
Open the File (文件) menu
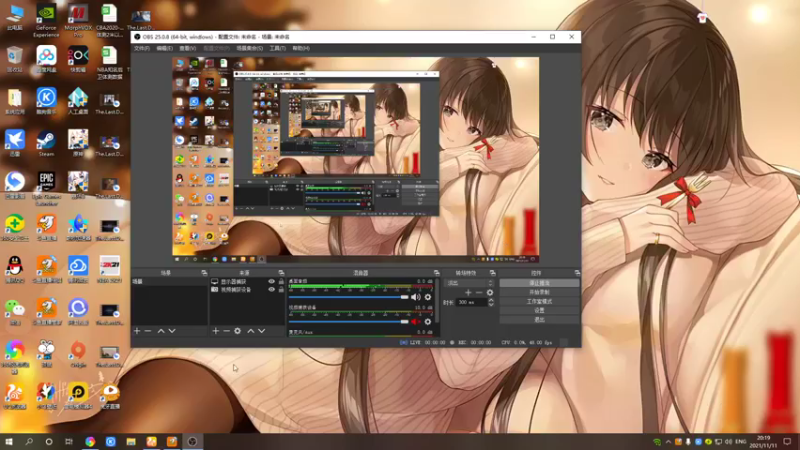pyautogui.click(x=142, y=48)
